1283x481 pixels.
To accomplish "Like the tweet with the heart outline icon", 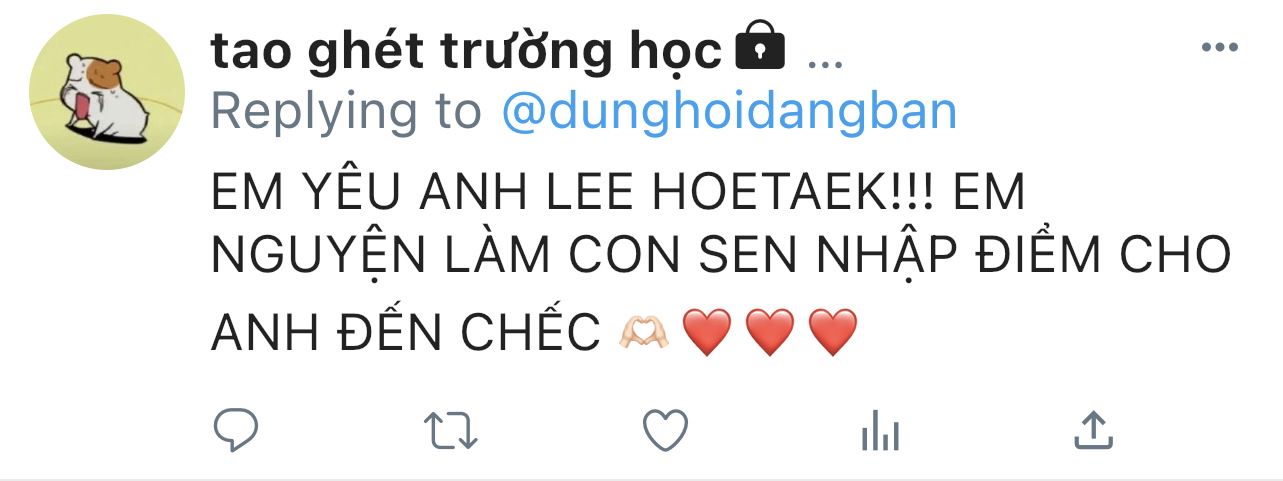I will pos(665,431).
